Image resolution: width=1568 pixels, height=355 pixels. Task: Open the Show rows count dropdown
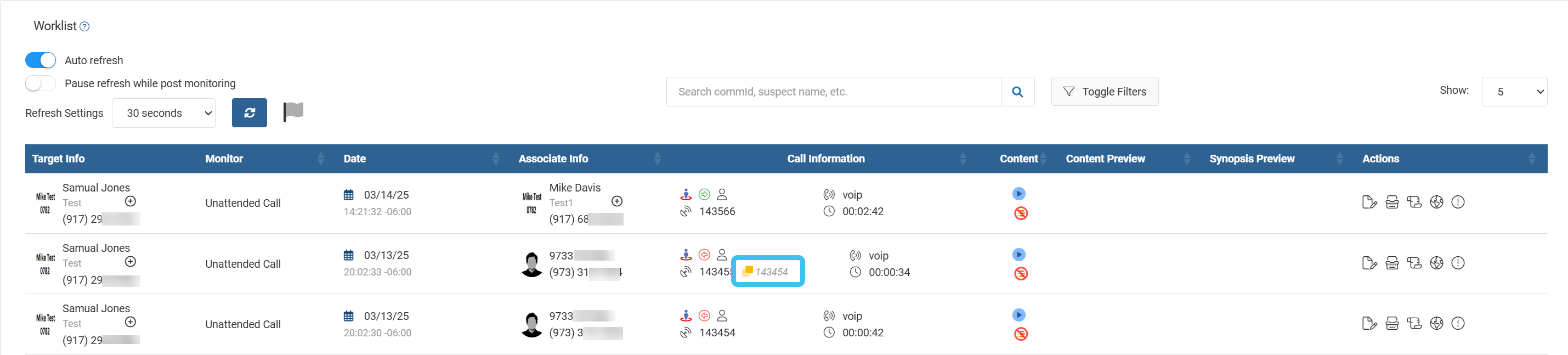[x=1514, y=92]
